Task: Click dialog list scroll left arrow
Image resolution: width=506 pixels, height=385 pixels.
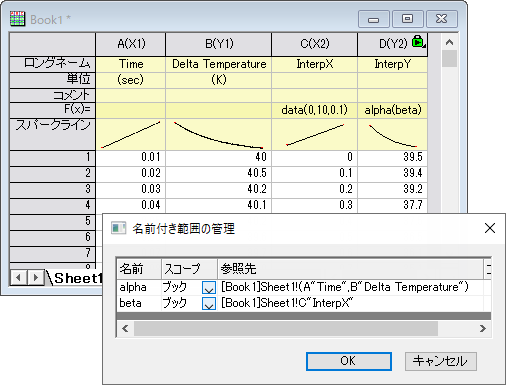Action: (125, 329)
